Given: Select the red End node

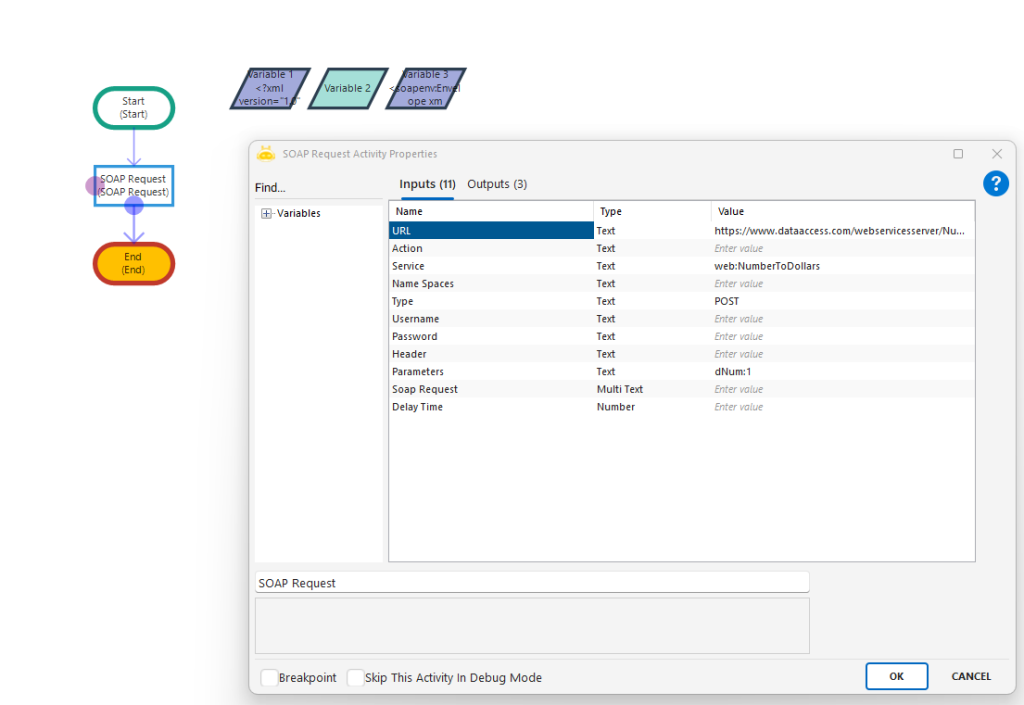Looking at the screenshot, I should [x=134, y=263].
